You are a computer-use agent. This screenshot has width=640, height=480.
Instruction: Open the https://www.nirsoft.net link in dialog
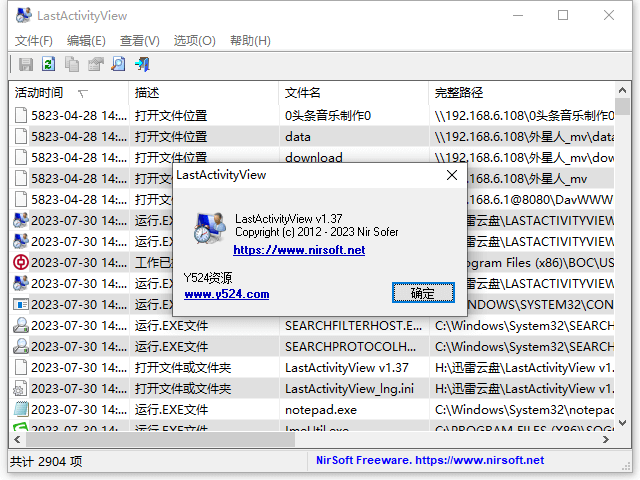[299, 250]
